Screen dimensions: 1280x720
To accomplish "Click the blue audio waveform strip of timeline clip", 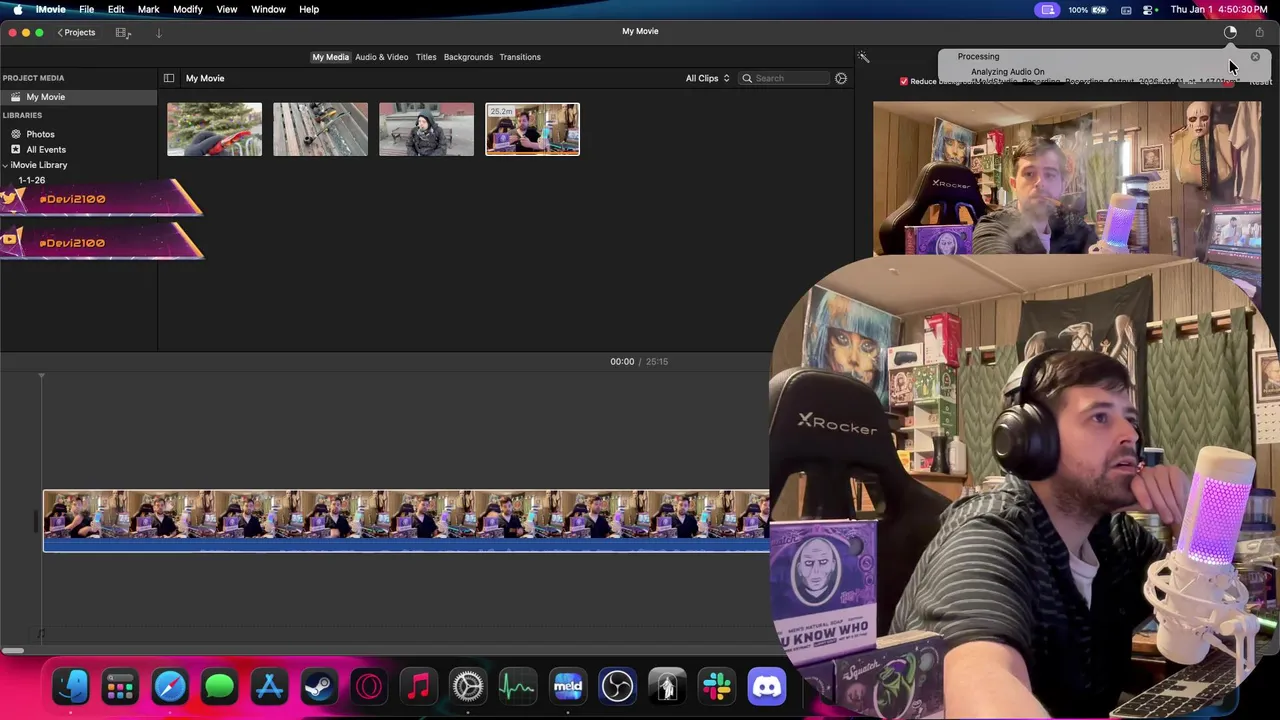I will (406, 545).
